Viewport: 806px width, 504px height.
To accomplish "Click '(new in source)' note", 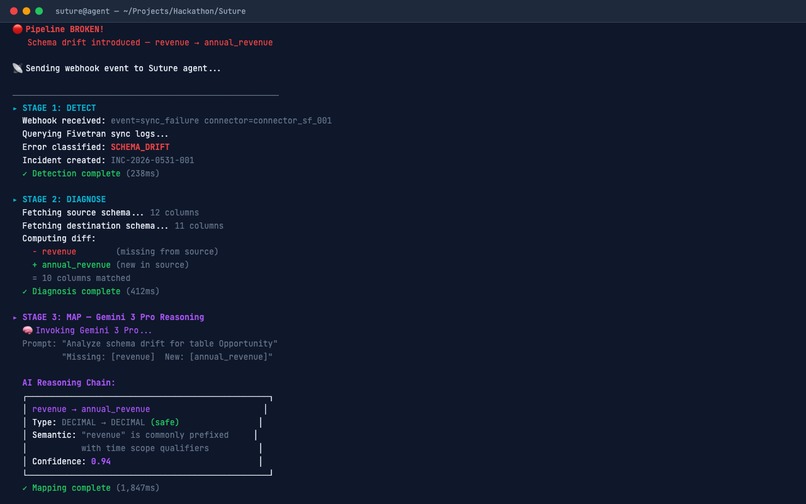I will coord(152,265).
